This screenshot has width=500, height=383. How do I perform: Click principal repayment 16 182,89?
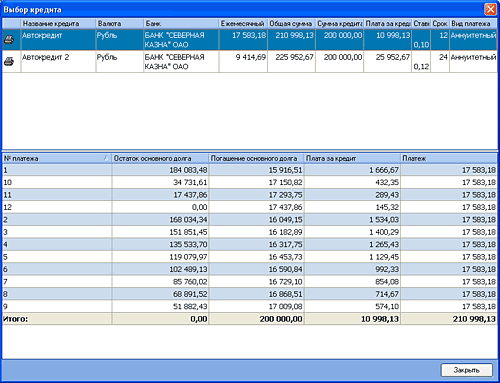(x=285, y=232)
